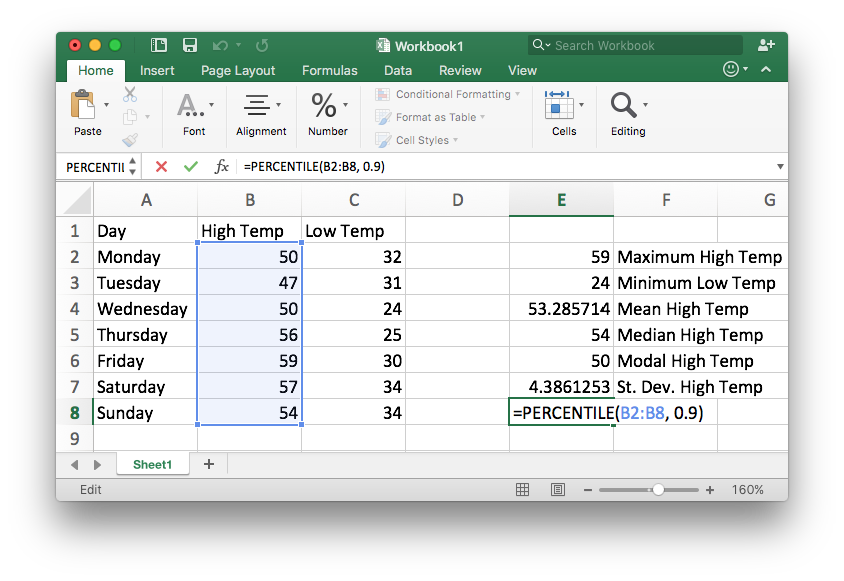The width and height of the screenshot is (844, 581).
Task: Click the zoom slider handle
Action: (658, 490)
